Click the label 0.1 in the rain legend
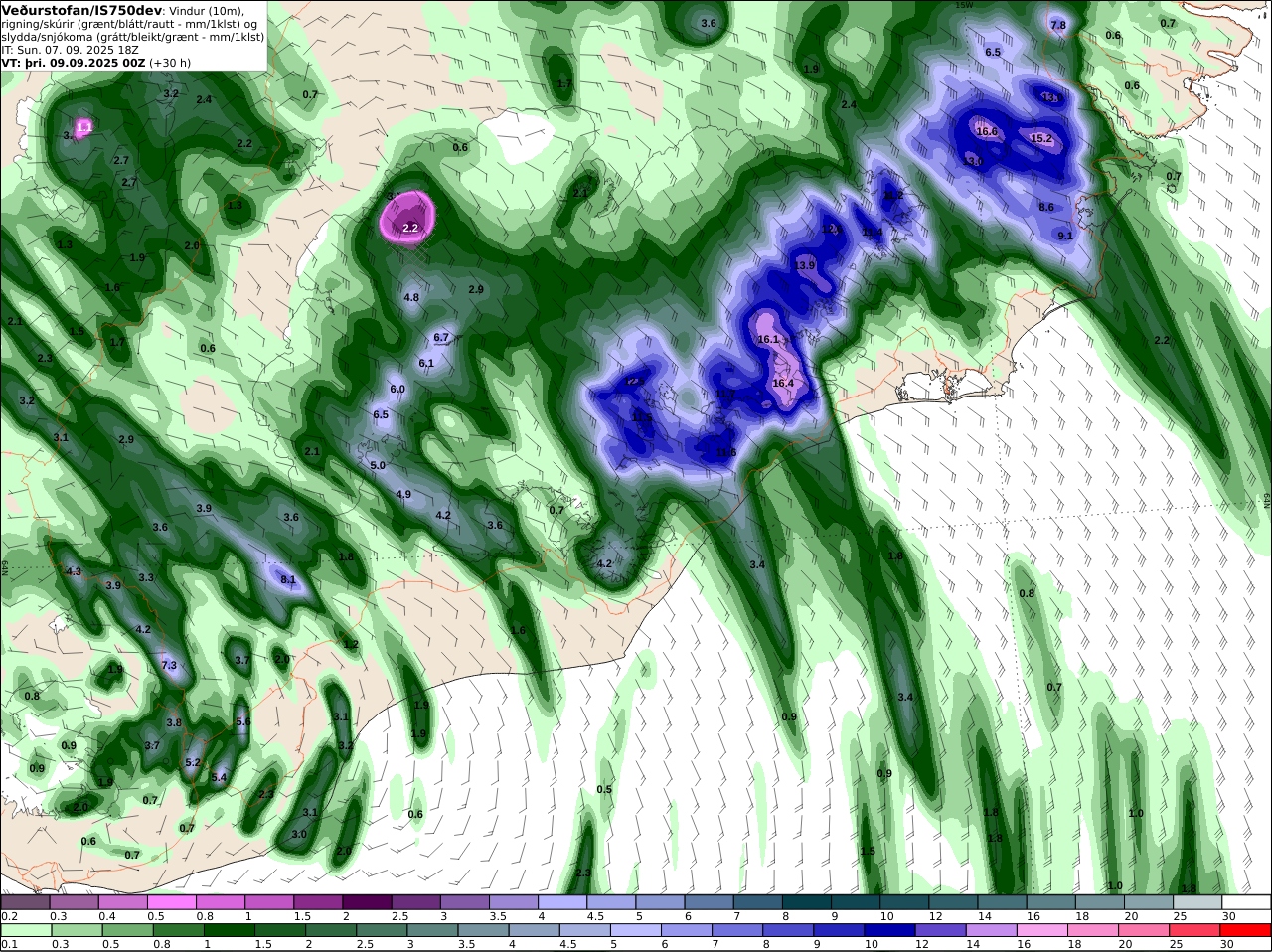This screenshot has height=952, width=1272. 8,944
